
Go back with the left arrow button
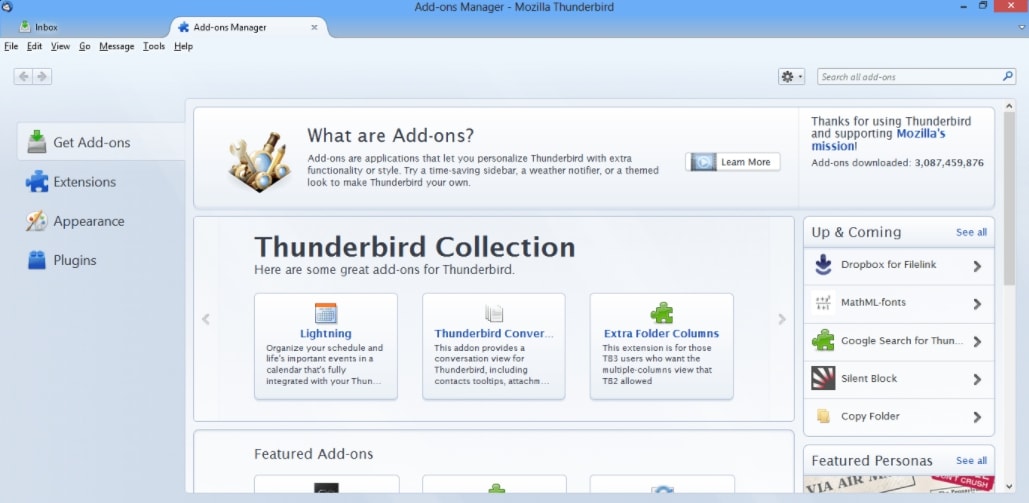24,77
